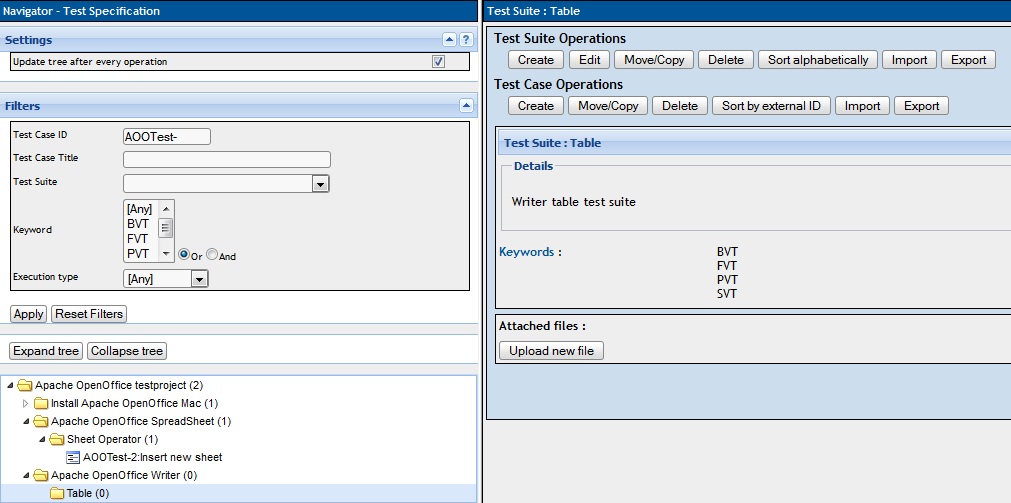Image resolution: width=1011 pixels, height=503 pixels.
Task: Click keyword list scroll-up arrow
Action: (x=166, y=208)
